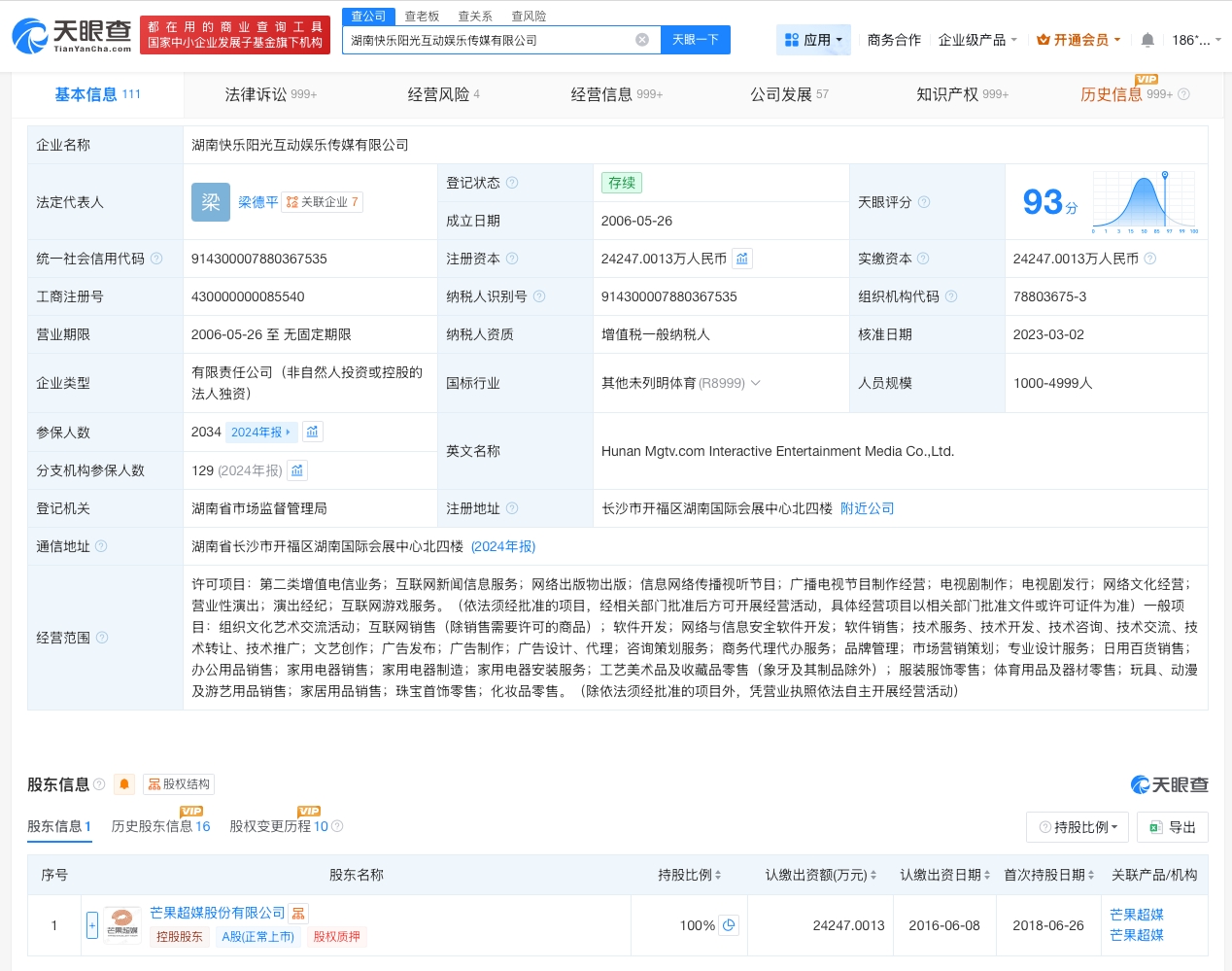This screenshot has width=1232, height=971.
Task: Switch to 经营信息 tab
Action: [x=616, y=94]
